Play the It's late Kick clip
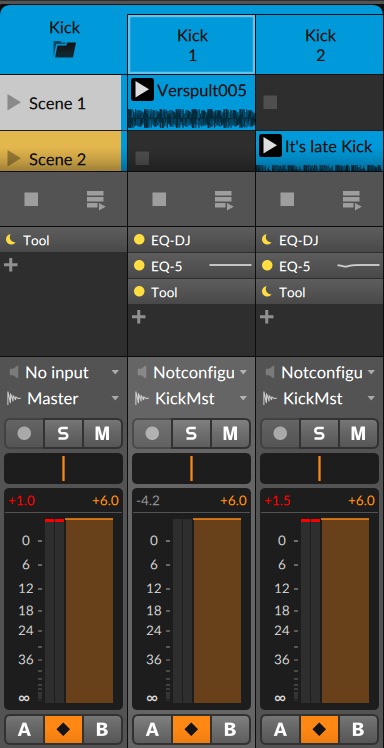 click(270, 145)
